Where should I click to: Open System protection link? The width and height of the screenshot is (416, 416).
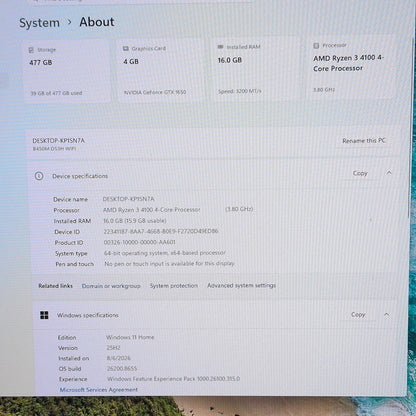click(x=174, y=286)
